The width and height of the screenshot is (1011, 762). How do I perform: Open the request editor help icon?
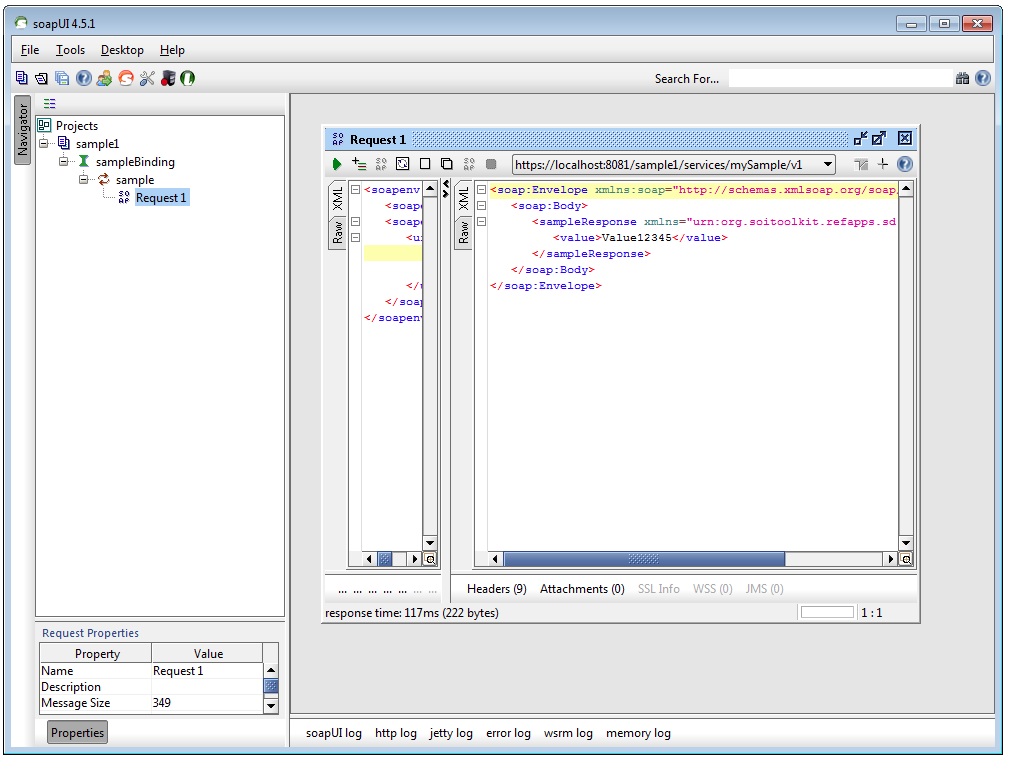[905, 164]
